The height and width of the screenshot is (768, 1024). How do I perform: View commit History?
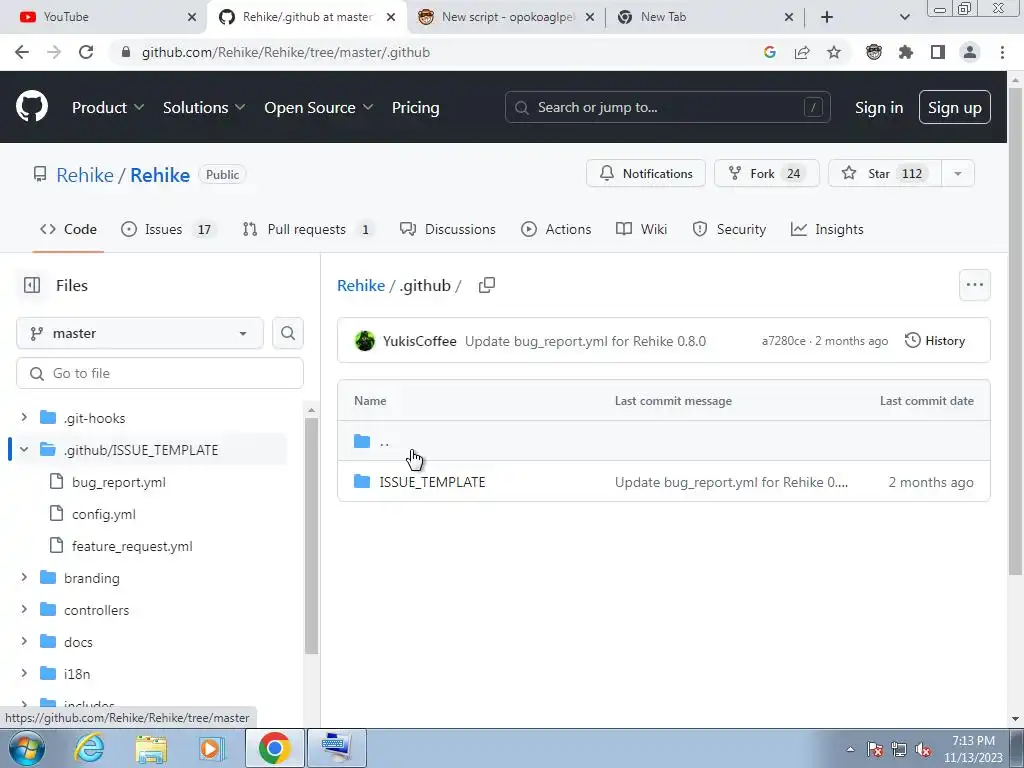pyautogui.click(x=935, y=341)
